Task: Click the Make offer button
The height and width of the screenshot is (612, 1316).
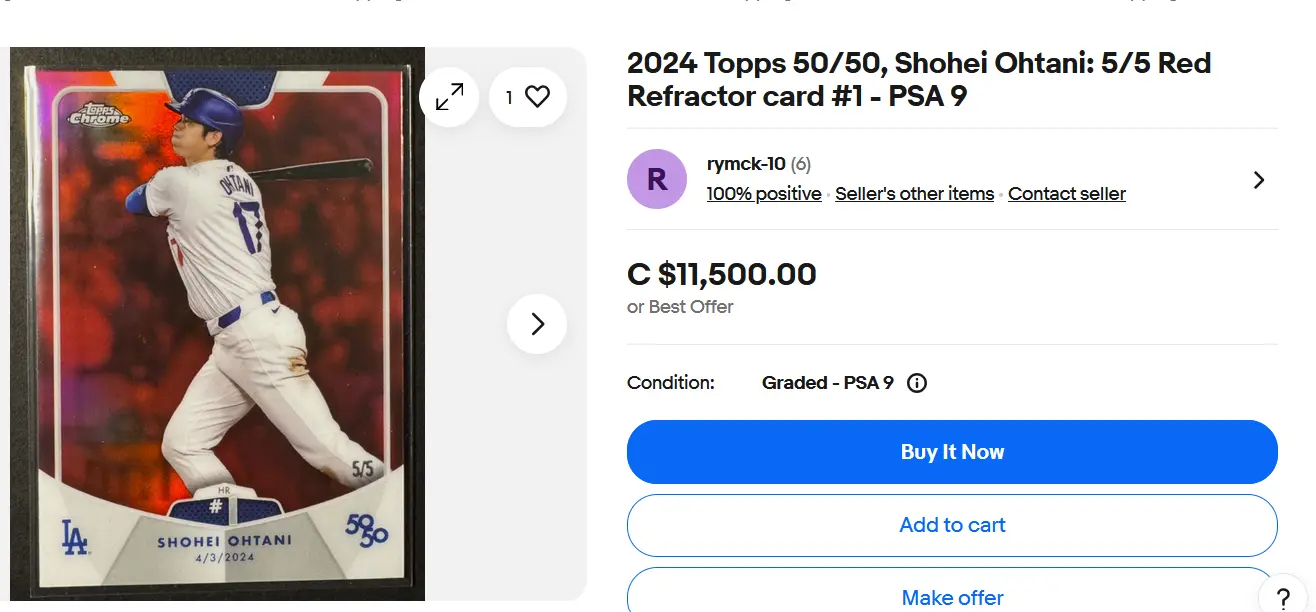Action: pos(952,595)
